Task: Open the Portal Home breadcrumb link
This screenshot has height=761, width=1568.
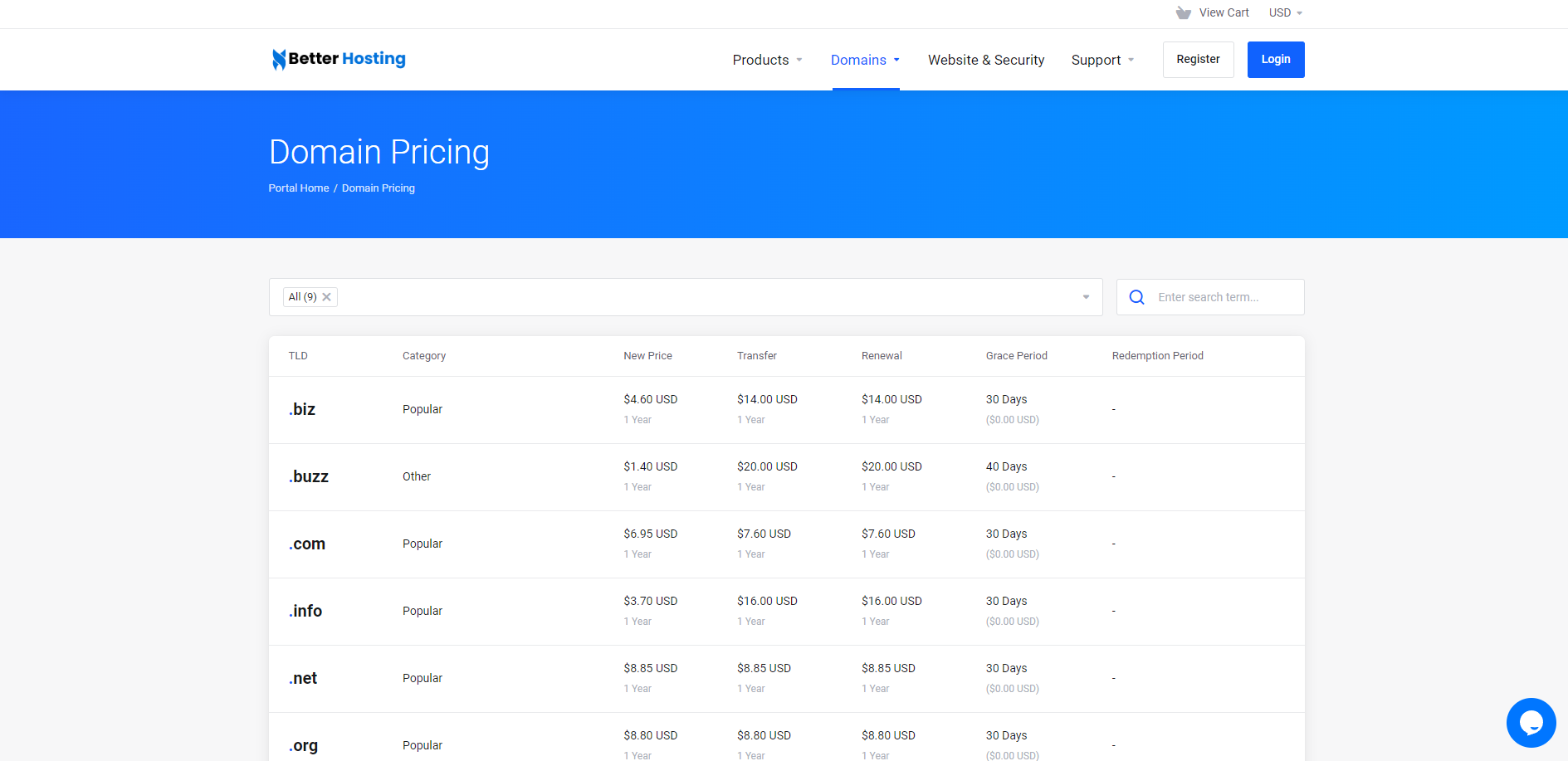Action: 298,188
